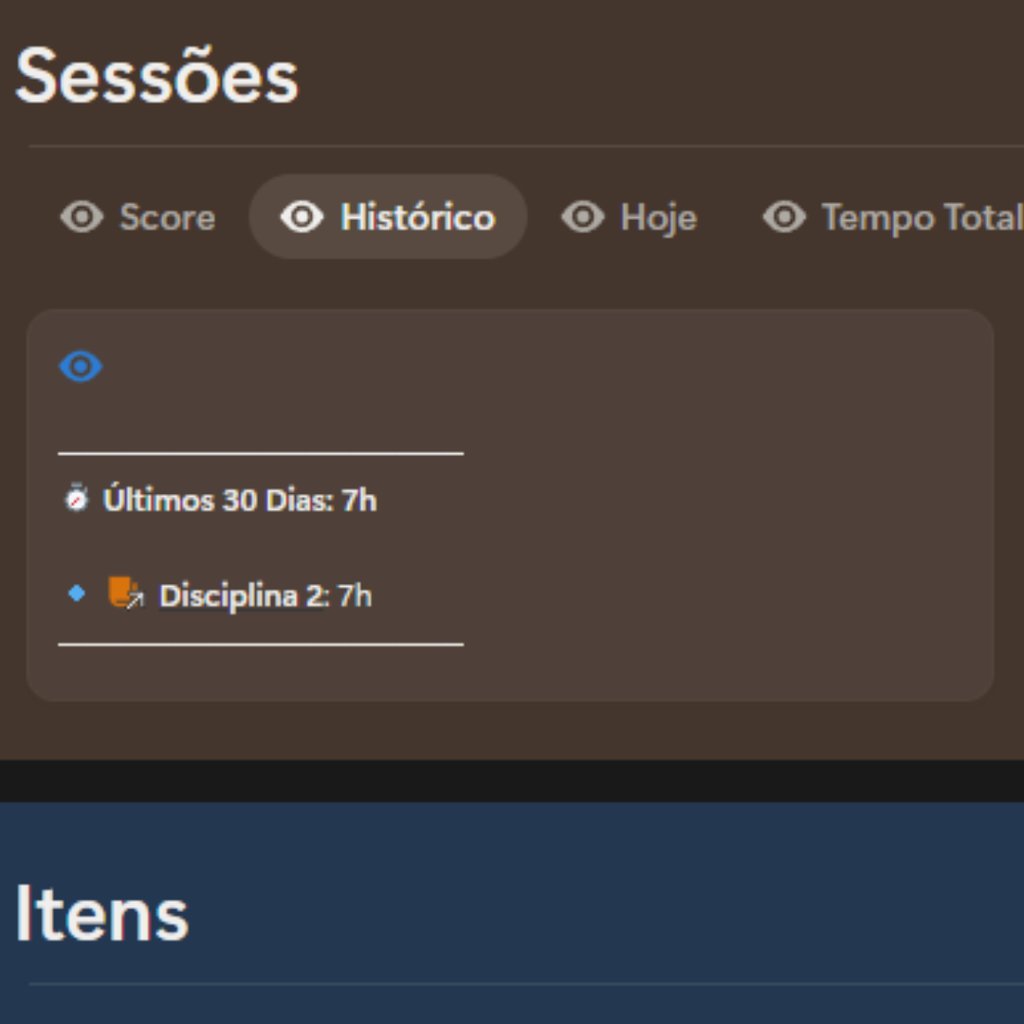The width and height of the screenshot is (1024, 1024).
Task: Click the stopwatch icon beside Últimos 30 Dias
Action: coord(76,498)
